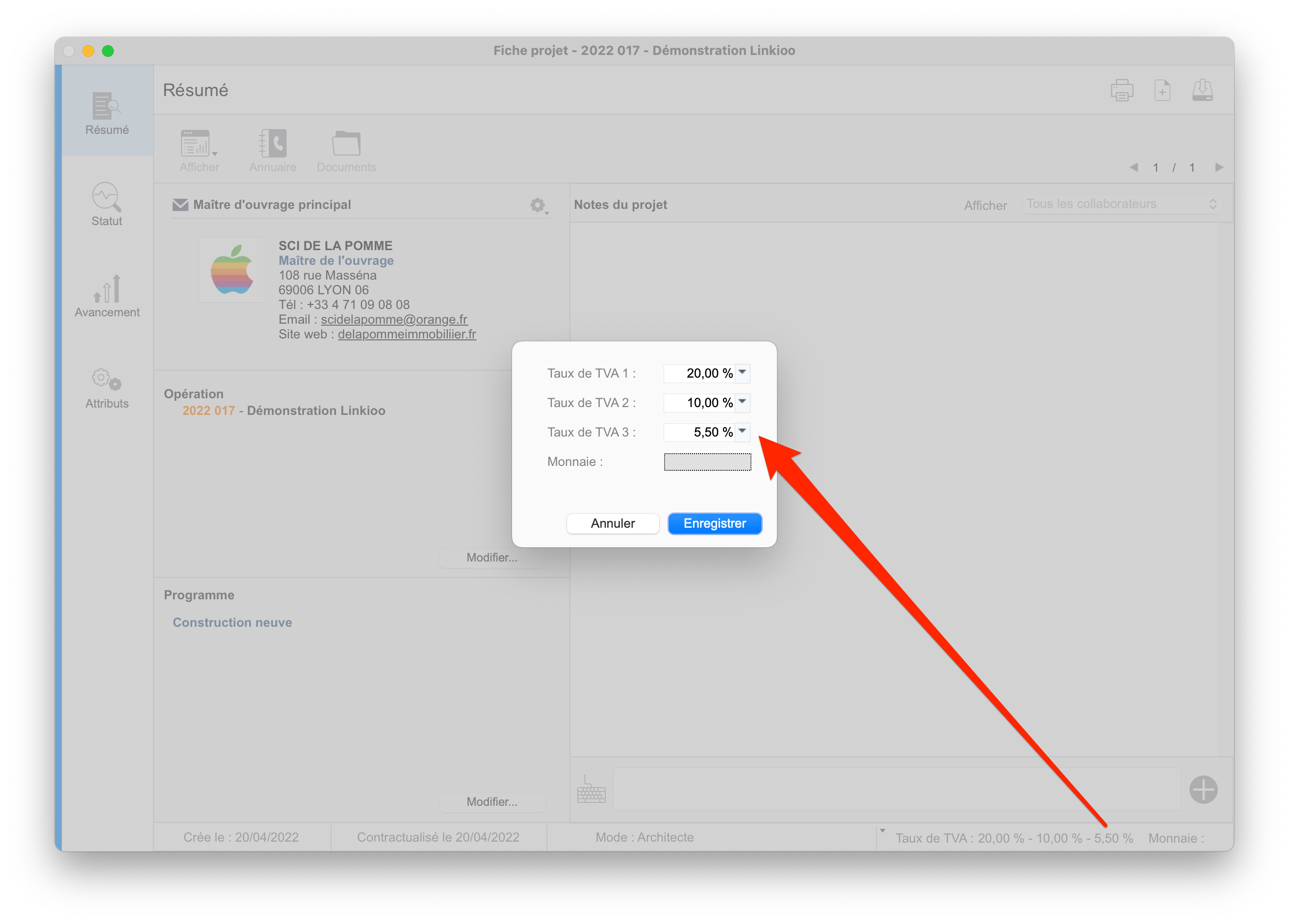Click the 2022 017 operation number
Image resolution: width=1289 pixels, height=924 pixels.
click(208, 411)
